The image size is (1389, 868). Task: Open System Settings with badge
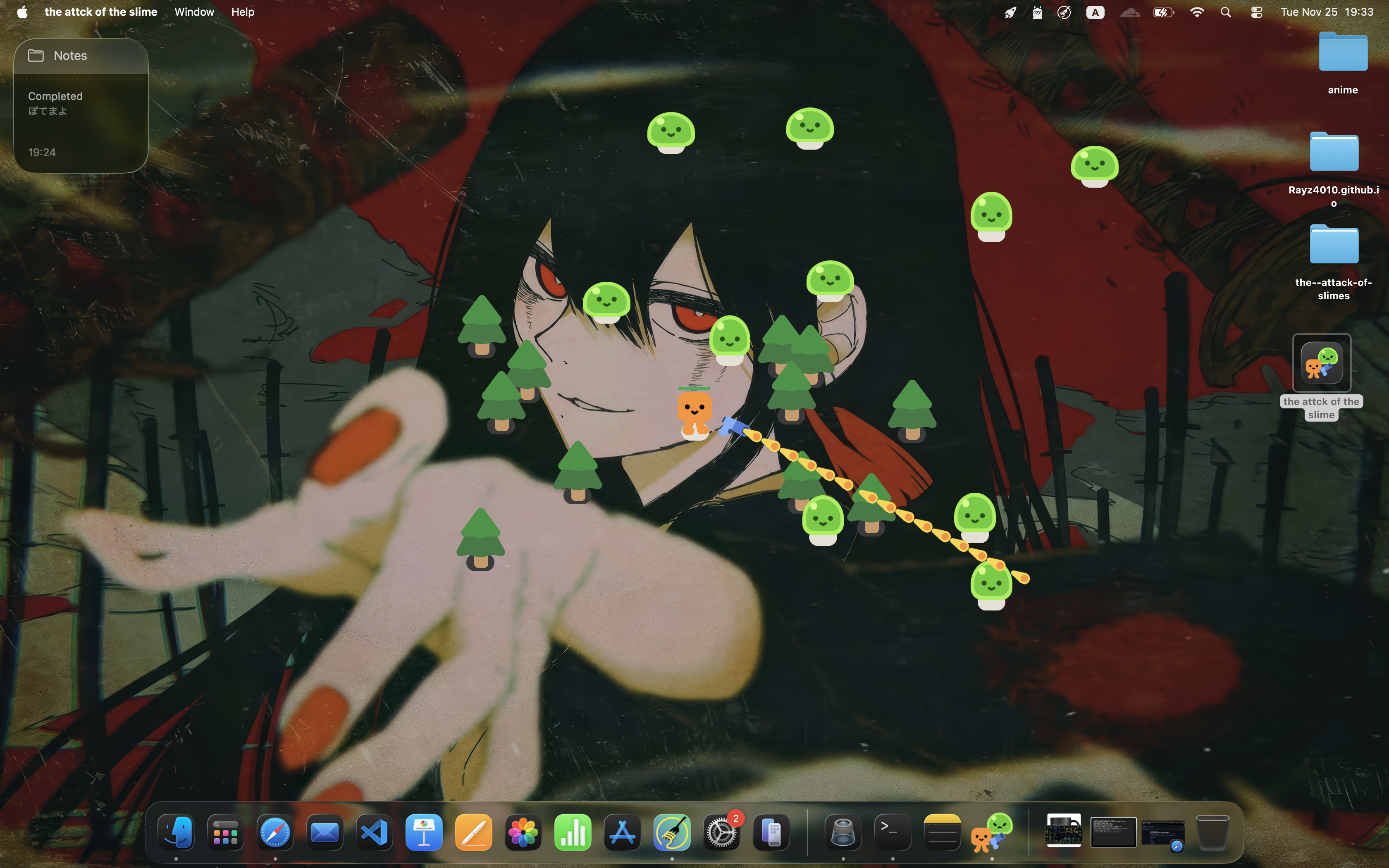pyautogui.click(x=721, y=832)
